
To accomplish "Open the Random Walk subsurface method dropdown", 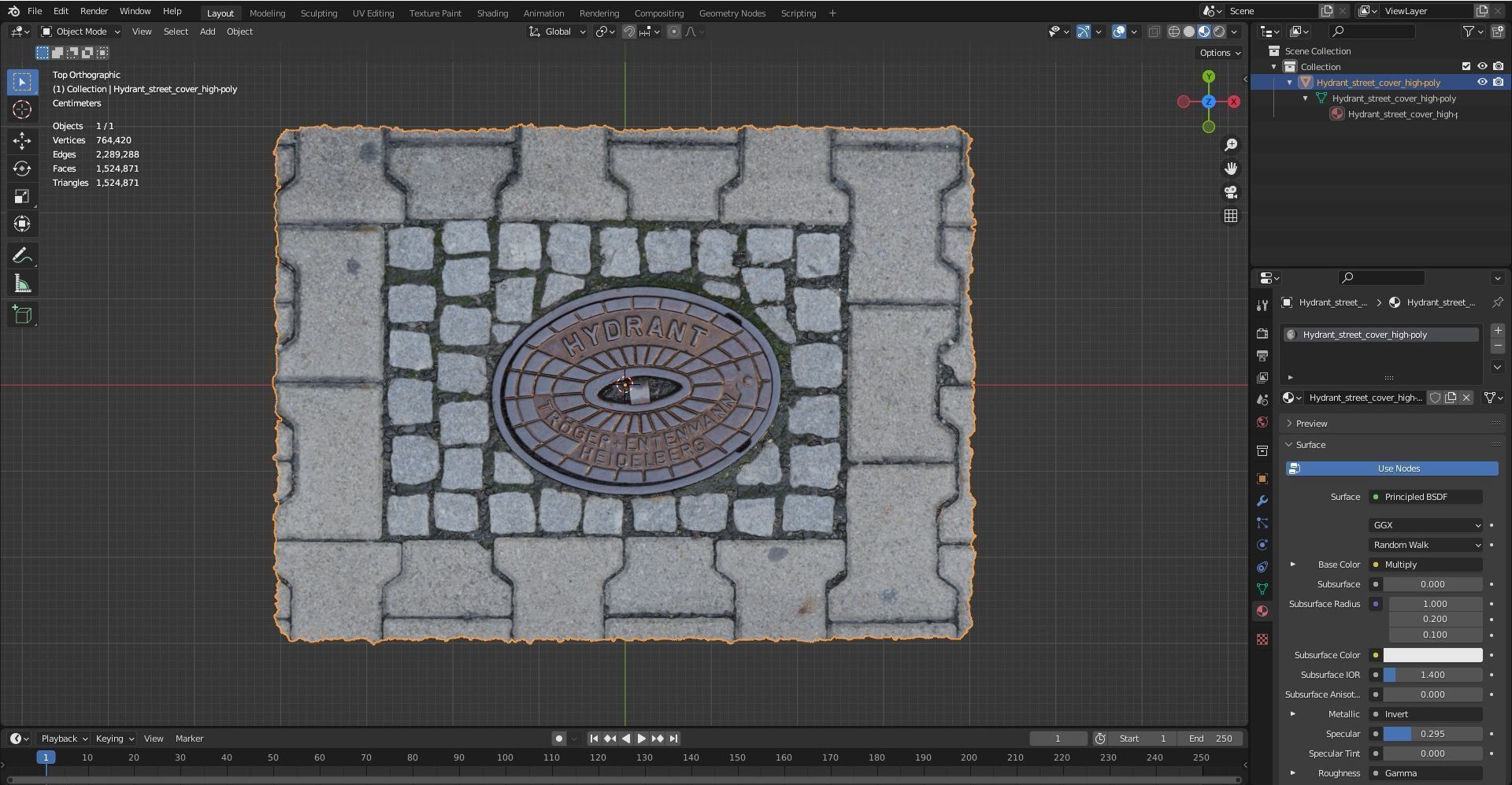I will 1426,545.
